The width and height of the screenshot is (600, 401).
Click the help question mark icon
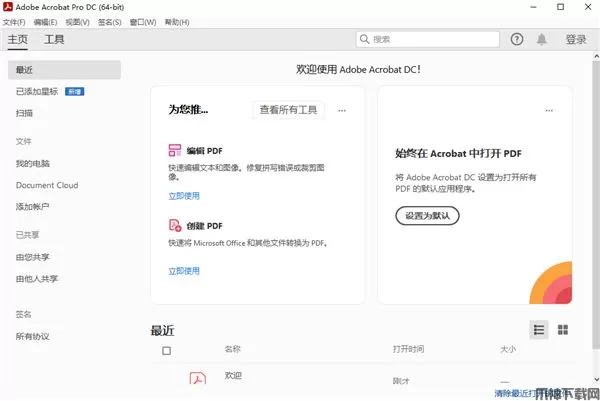click(x=517, y=39)
